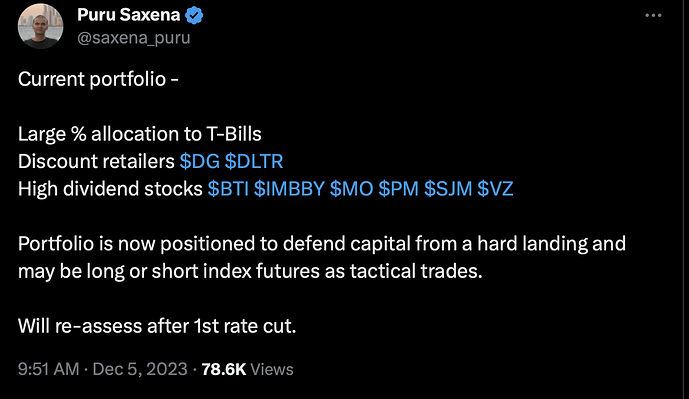This screenshot has width=689, height=399.
Task: Click the 'Will re-assess after 1st rate cut' line
Action: (157, 326)
